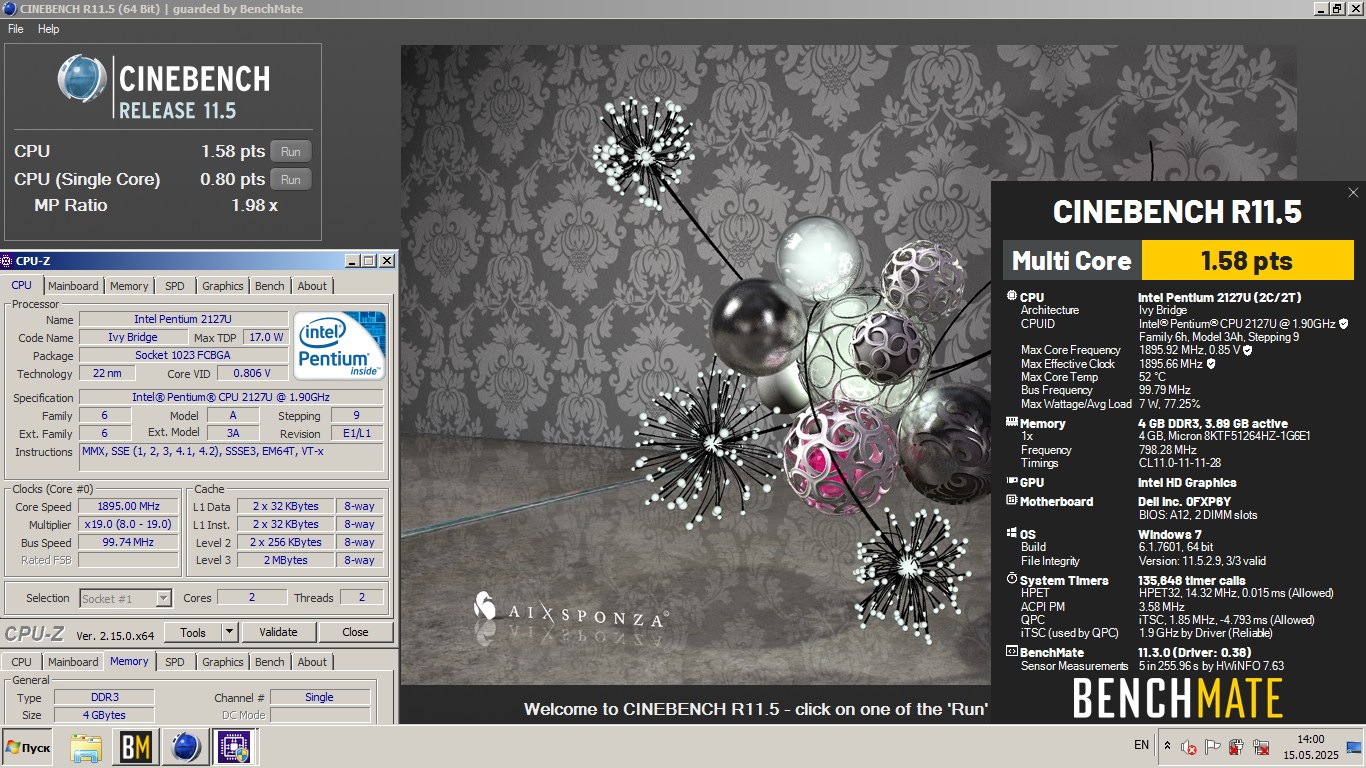
Task: Select the SPD tab in lower CPU-Z window
Action: click(x=175, y=662)
